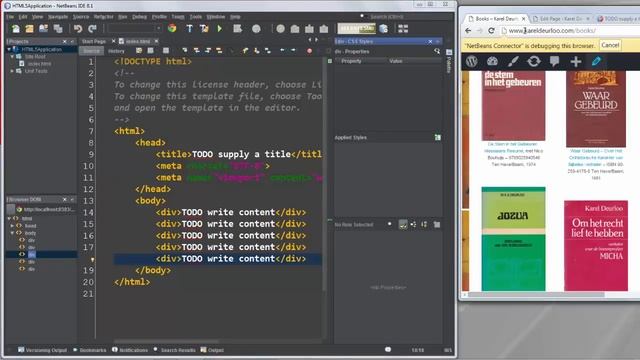Click the New File toolbar icon
The image size is (640, 360).
point(16,29)
